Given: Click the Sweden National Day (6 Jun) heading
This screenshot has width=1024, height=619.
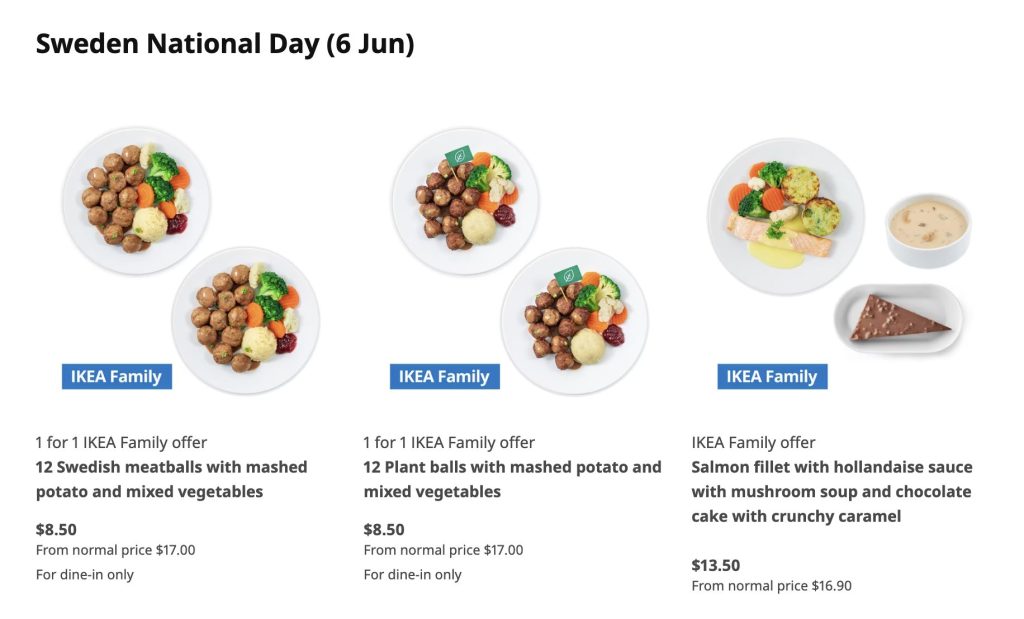Looking at the screenshot, I should (x=225, y=44).
